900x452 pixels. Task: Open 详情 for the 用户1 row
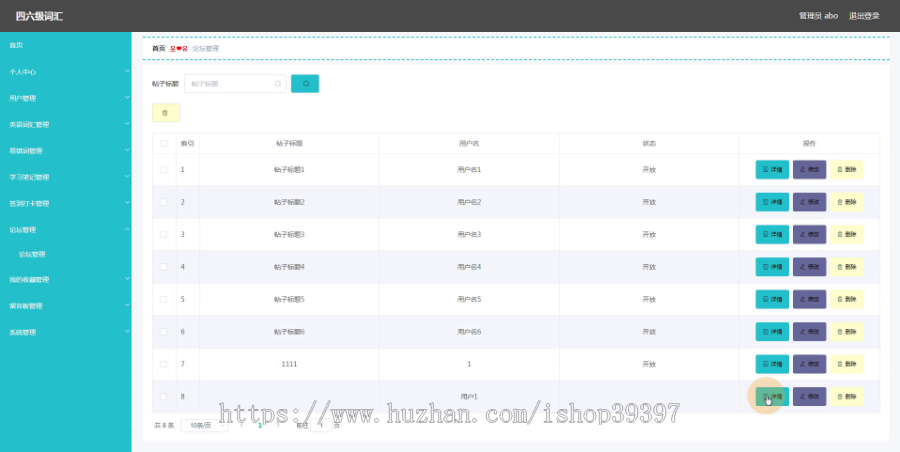click(772, 397)
